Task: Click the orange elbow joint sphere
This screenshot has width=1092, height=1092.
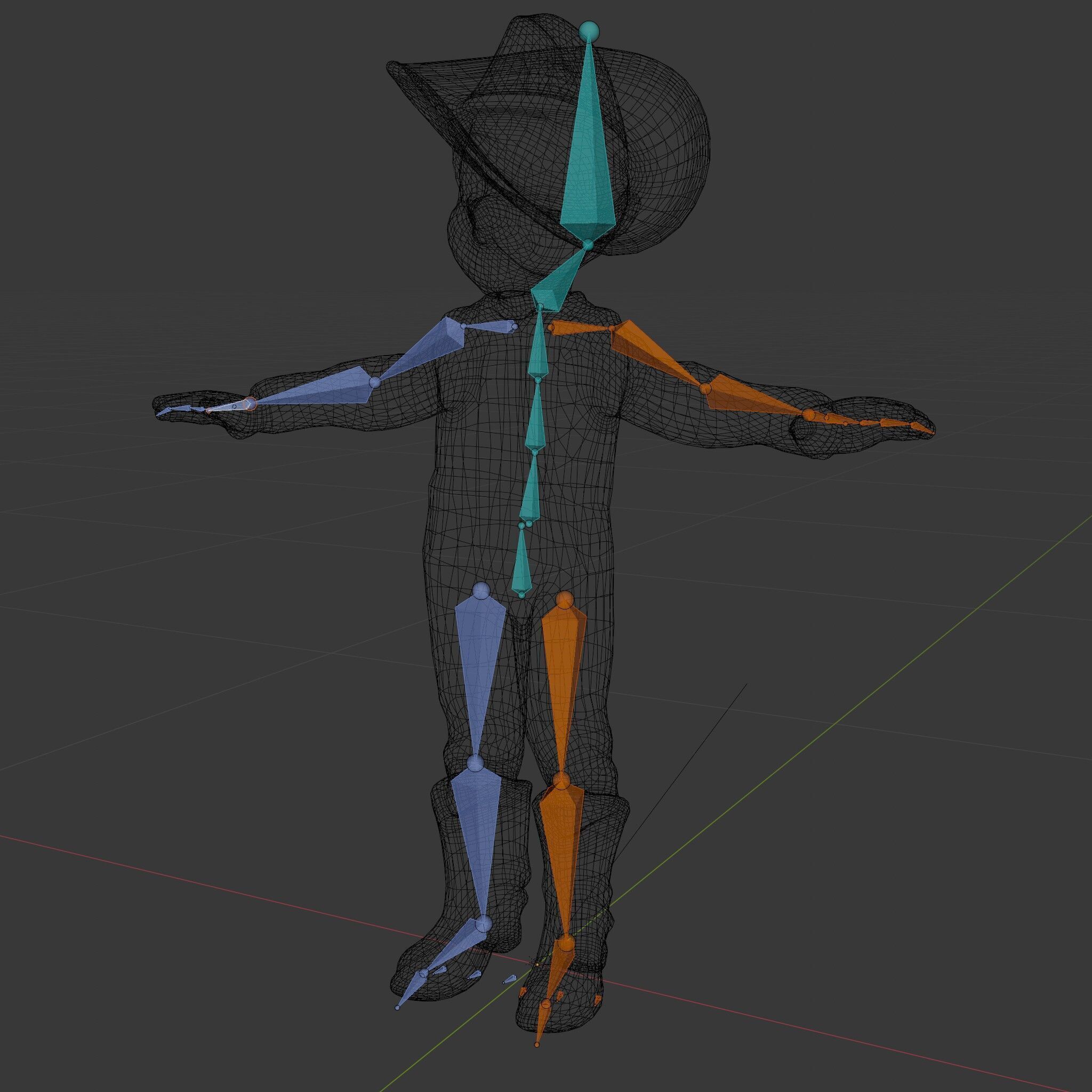Action: click(x=705, y=389)
